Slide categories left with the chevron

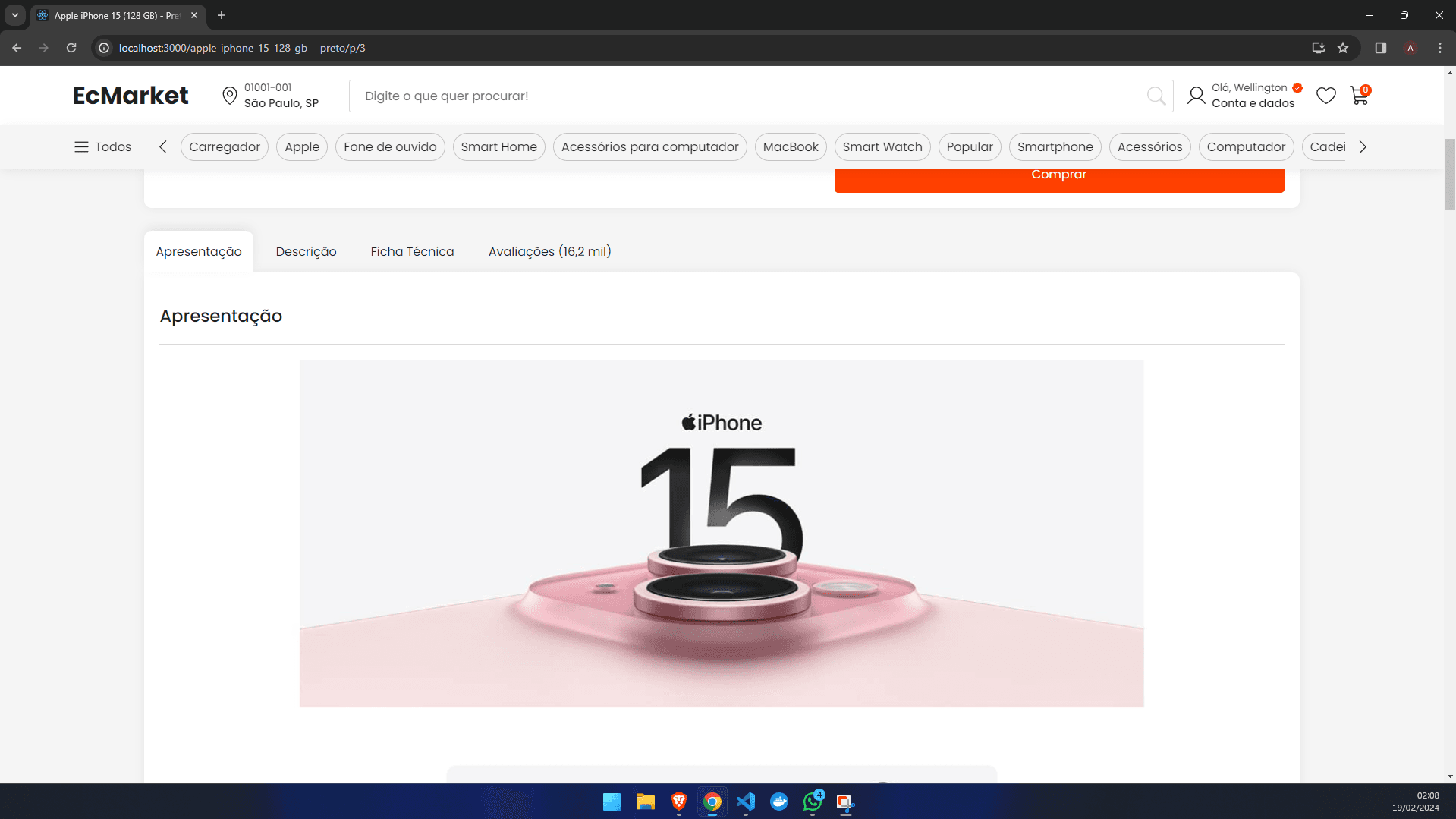click(x=163, y=146)
